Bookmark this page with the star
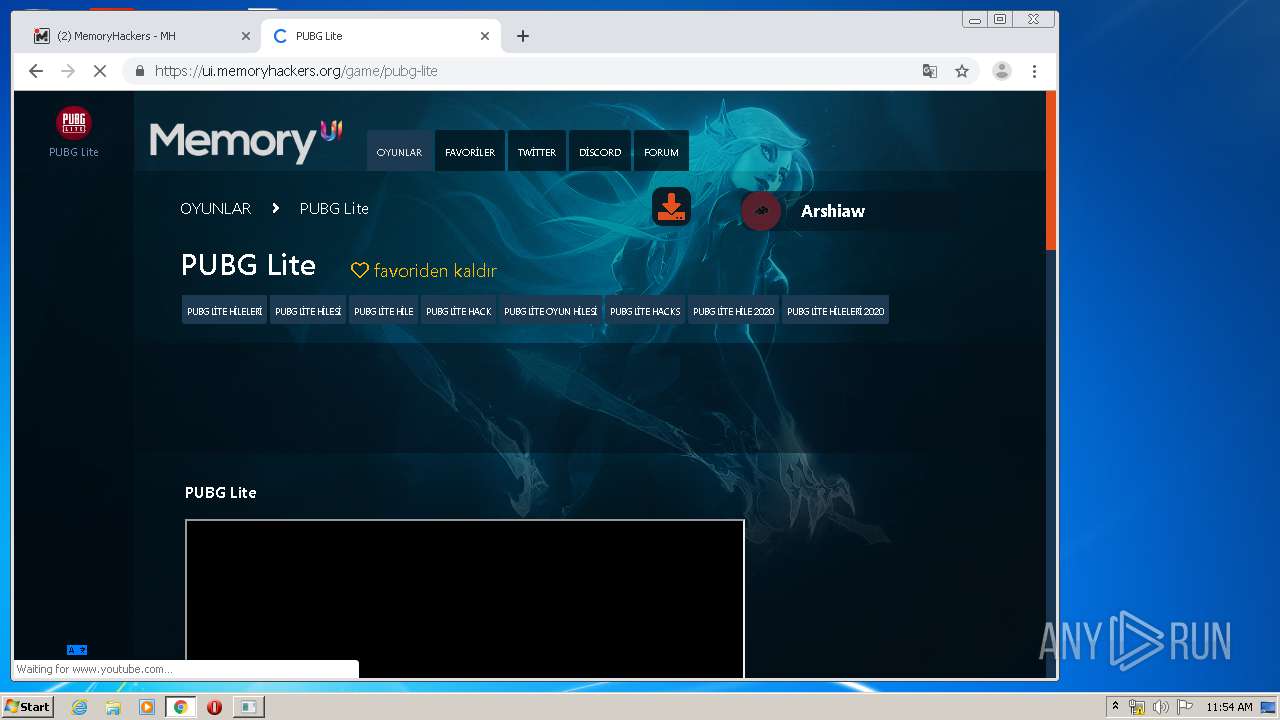Image resolution: width=1280 pixels, height=720 pixels. [x=962, y=71]
